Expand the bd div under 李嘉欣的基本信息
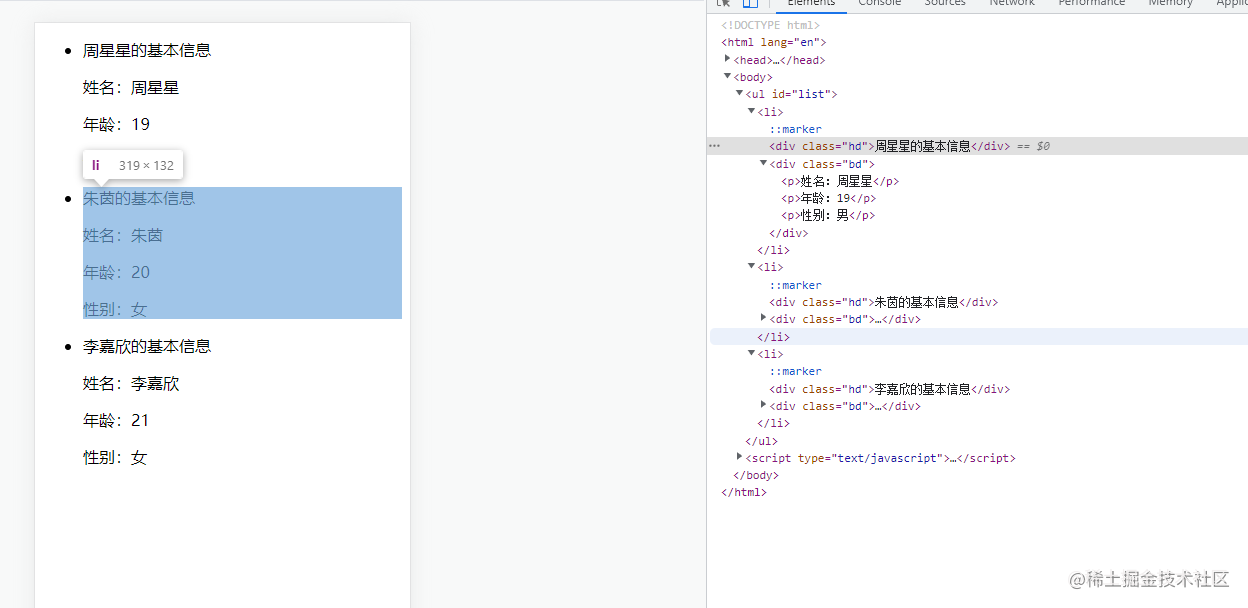This screenshot has height=608, width=1248. (x=764, y=405)
